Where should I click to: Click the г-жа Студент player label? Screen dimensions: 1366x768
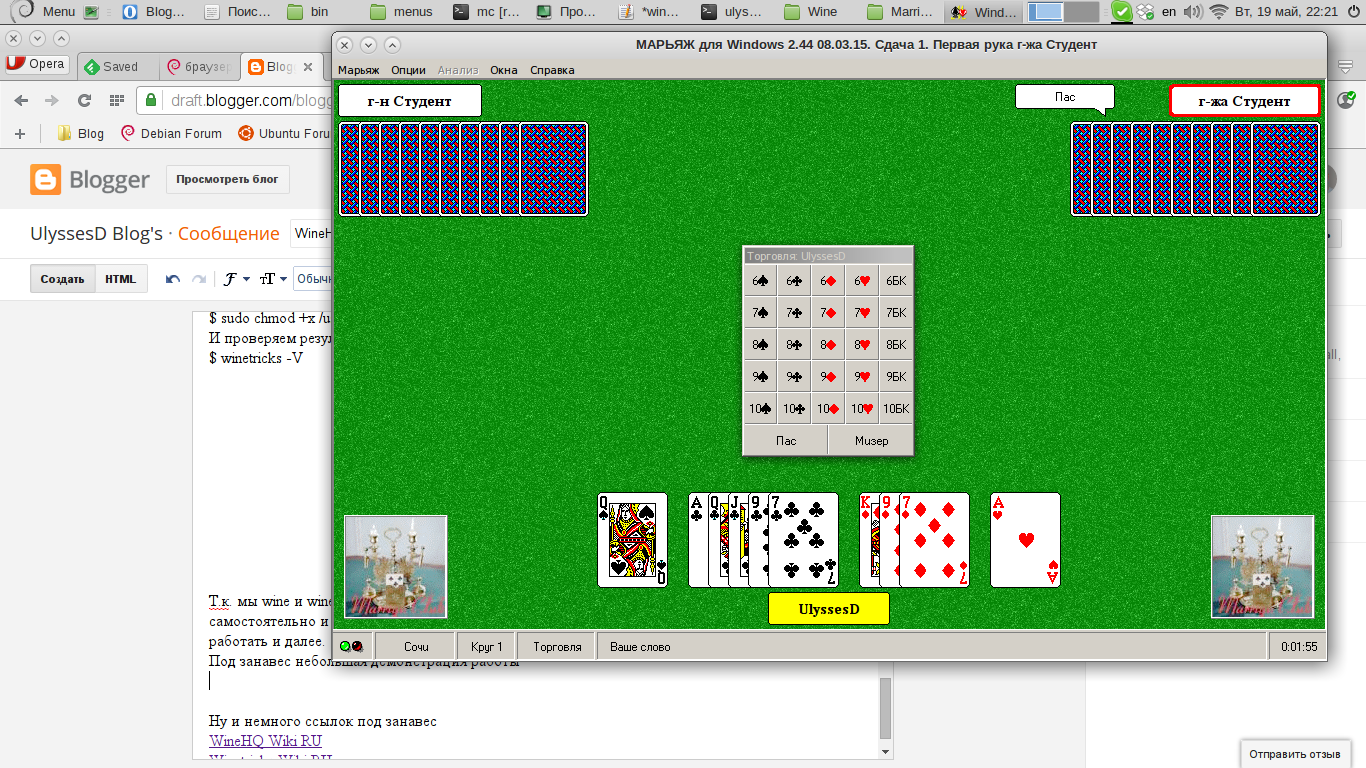tap(1245, 101)
